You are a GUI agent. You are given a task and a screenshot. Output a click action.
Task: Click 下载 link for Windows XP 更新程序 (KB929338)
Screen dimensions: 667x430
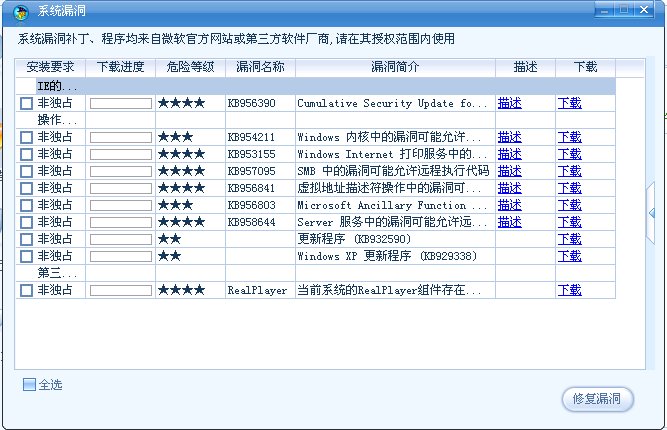point(570,256)
